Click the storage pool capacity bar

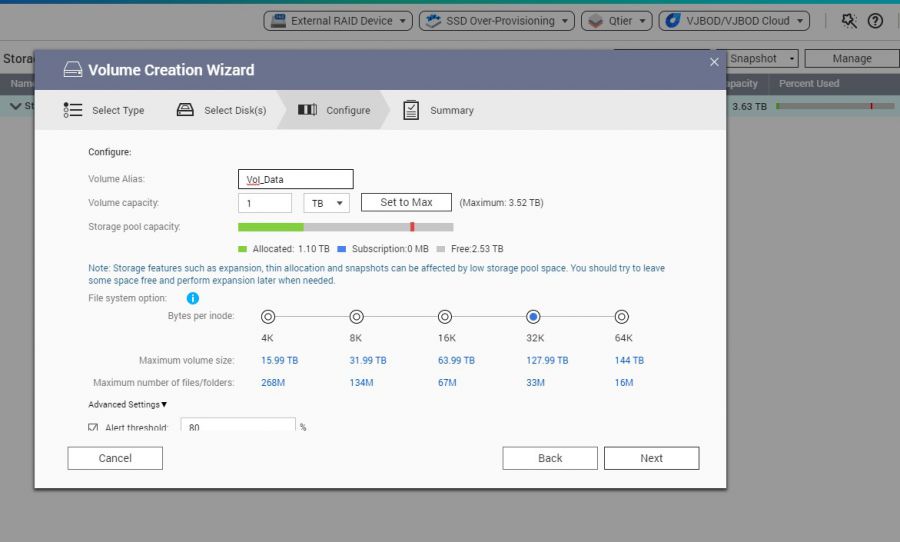pos(345,227)
